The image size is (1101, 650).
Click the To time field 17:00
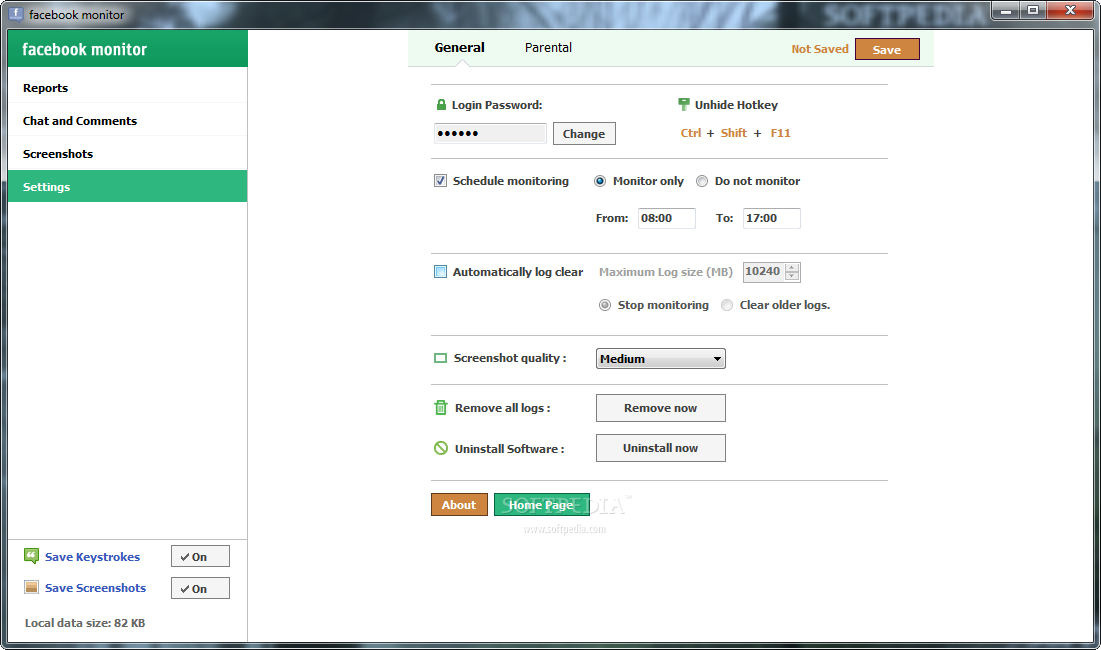click(771, 218)
